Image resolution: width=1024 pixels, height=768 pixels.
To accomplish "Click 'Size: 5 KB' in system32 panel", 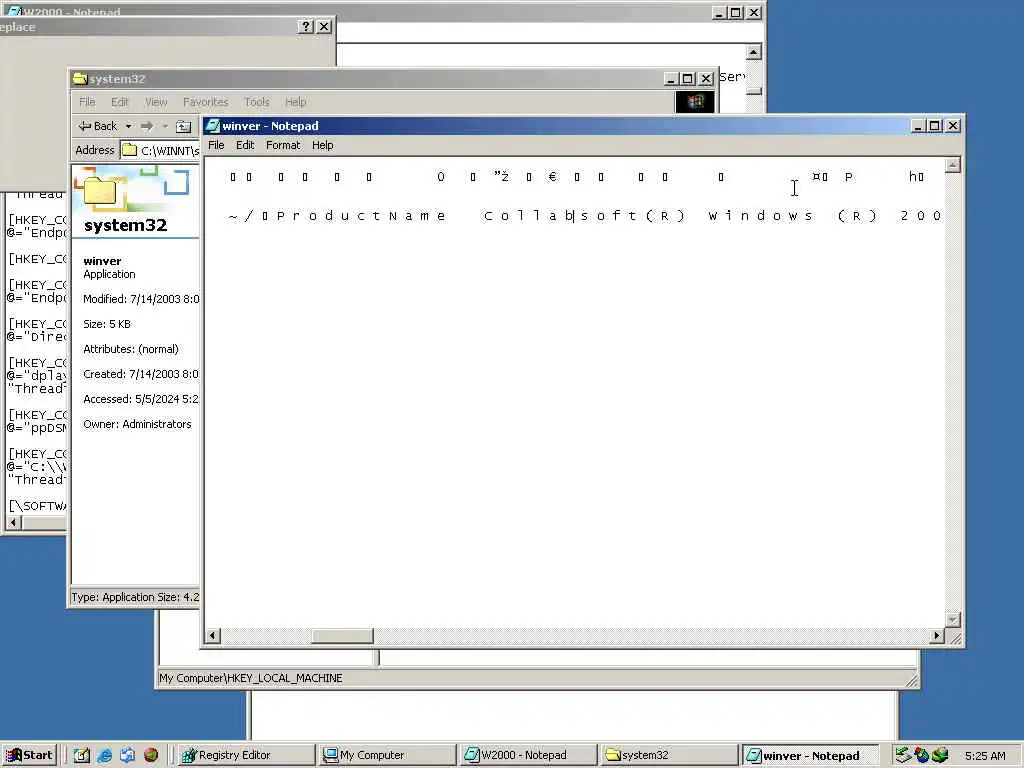I will 107,324.
